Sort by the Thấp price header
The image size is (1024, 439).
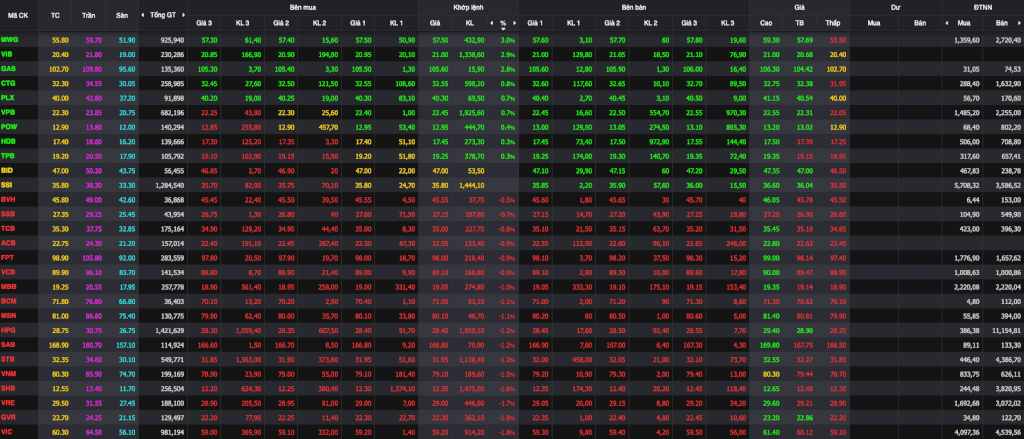[832, 23]
